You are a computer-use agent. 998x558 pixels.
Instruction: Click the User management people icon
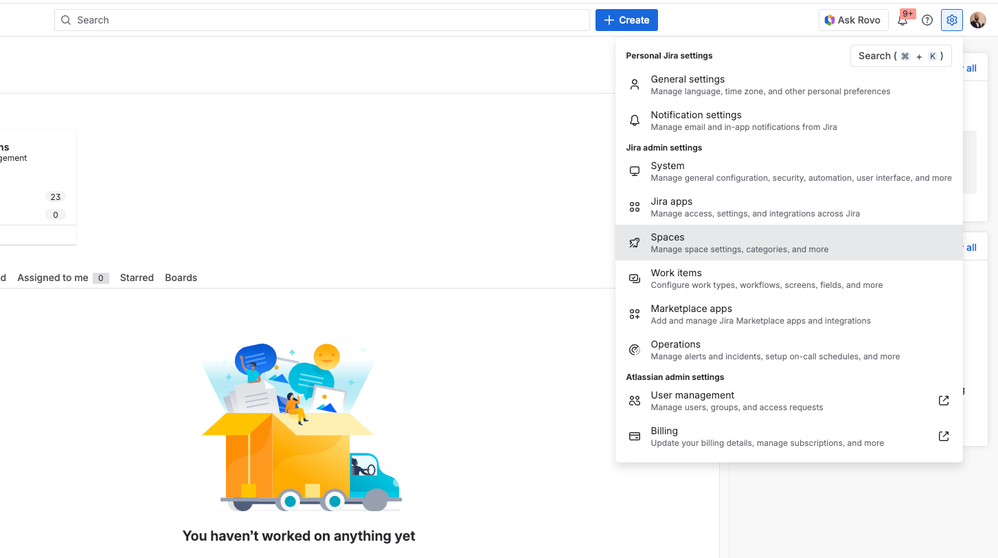635,400
